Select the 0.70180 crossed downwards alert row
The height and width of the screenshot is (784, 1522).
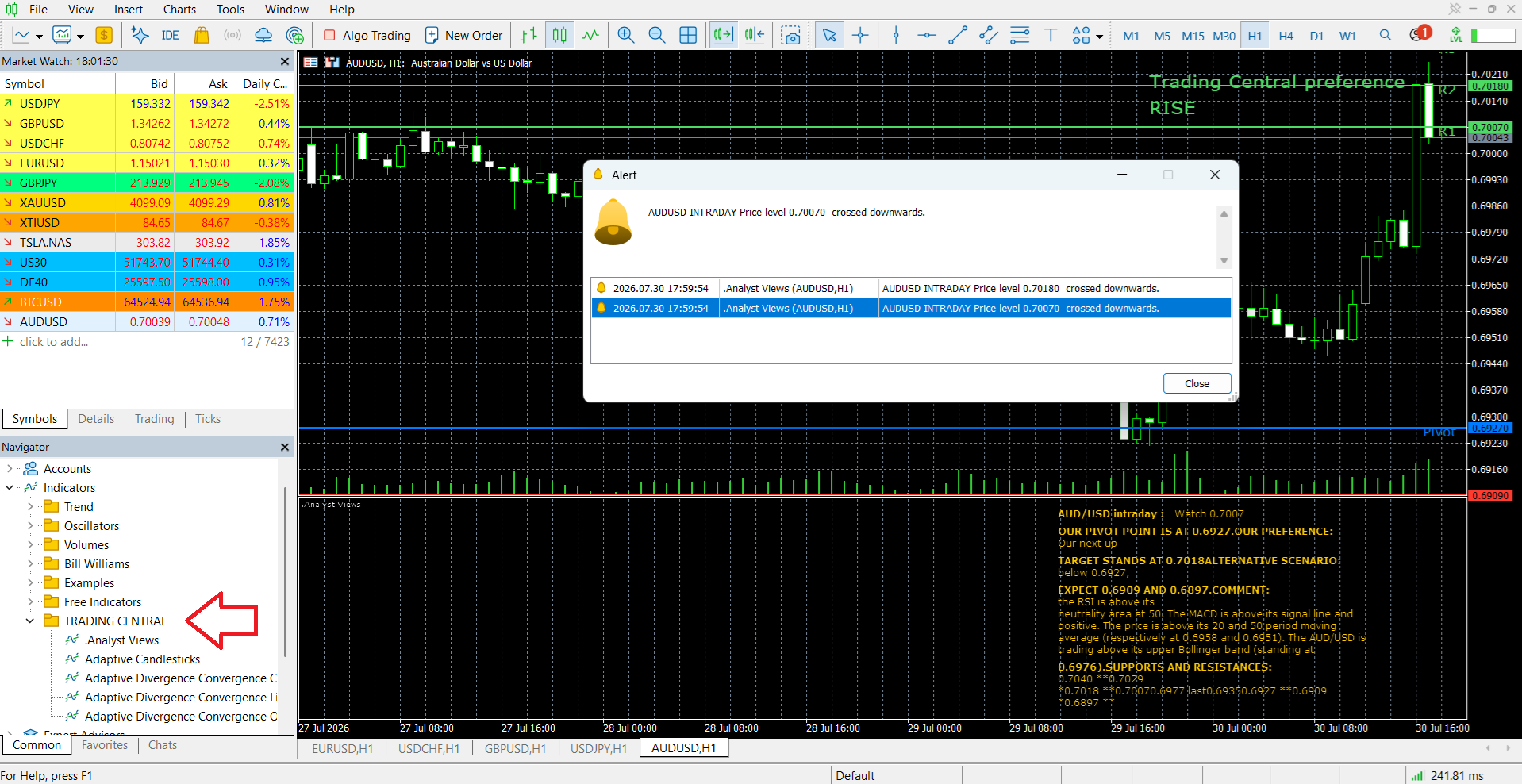(911, 288)
